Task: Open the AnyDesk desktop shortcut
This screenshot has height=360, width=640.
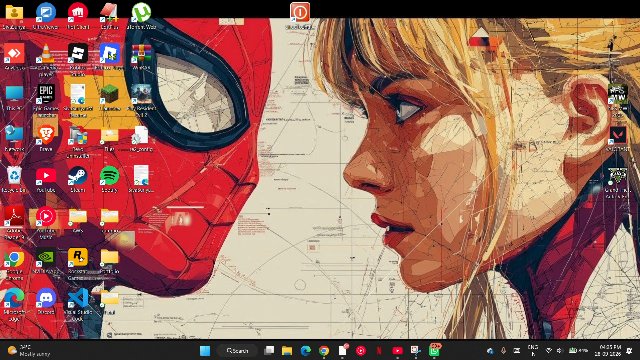Action: click(x=14, y=53)
